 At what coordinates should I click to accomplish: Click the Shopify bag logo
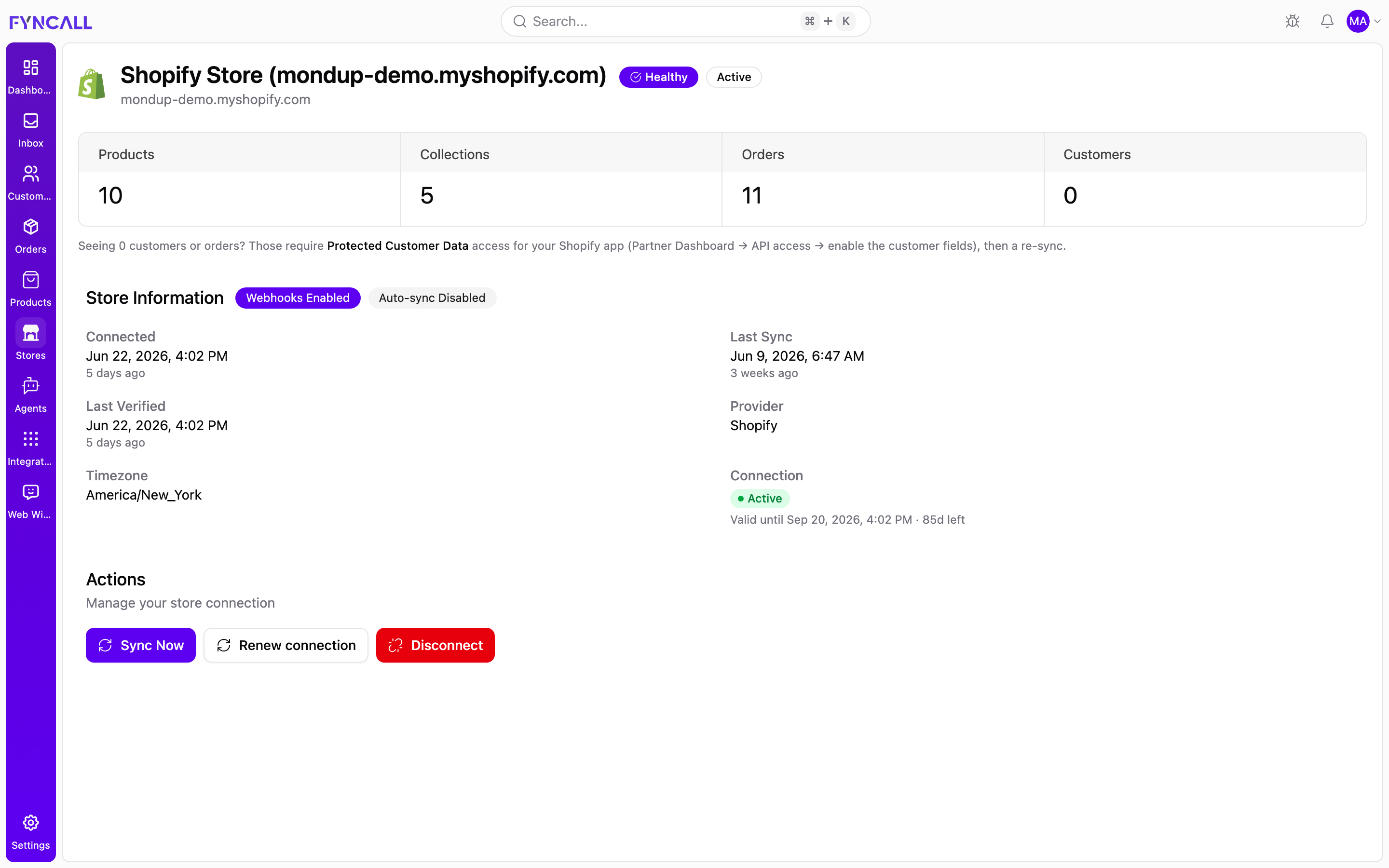click(x=92, y=84)
